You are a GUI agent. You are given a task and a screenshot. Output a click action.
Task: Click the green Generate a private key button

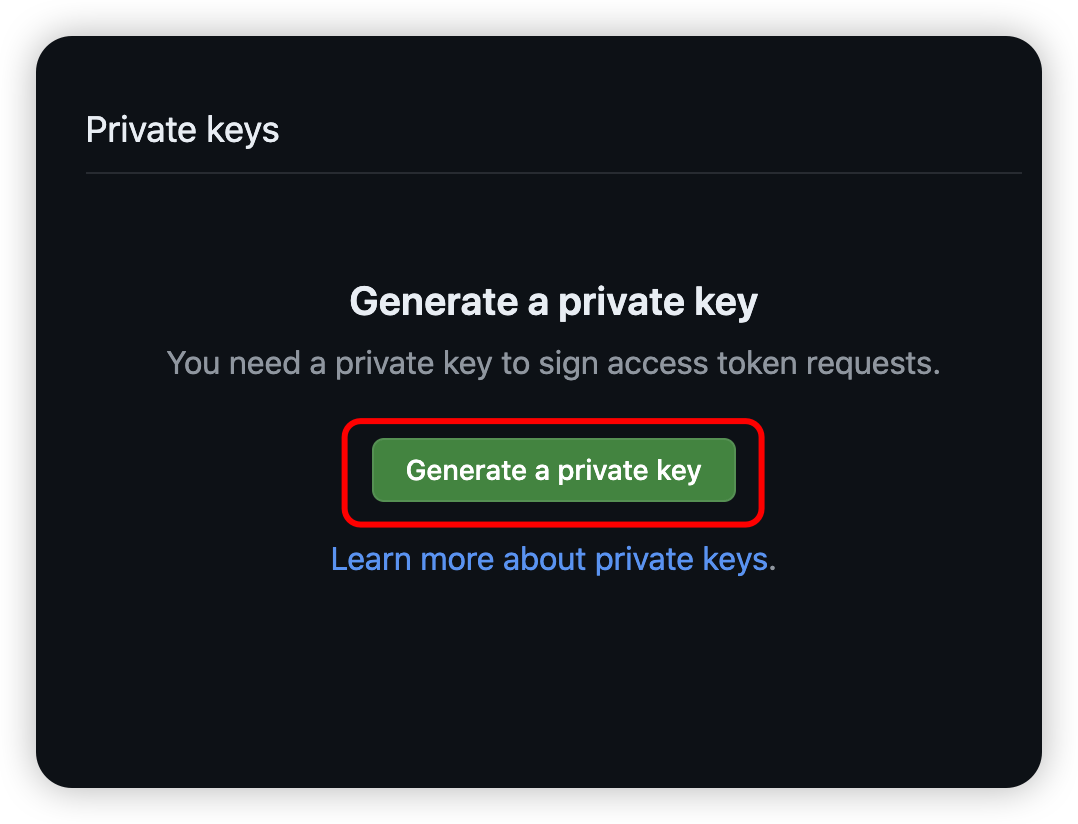click(553, 470)
